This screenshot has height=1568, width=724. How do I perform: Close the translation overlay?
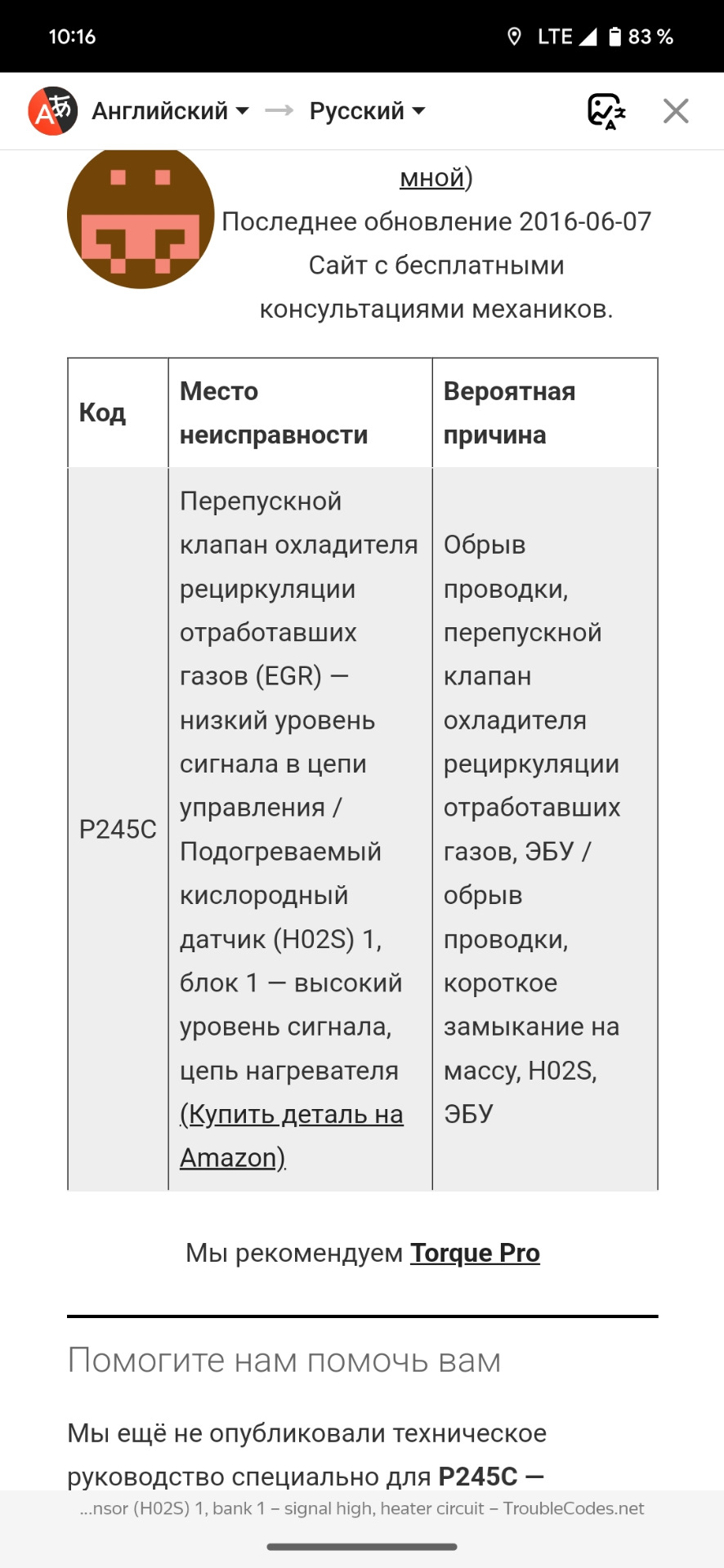click(x=675, y=110)
